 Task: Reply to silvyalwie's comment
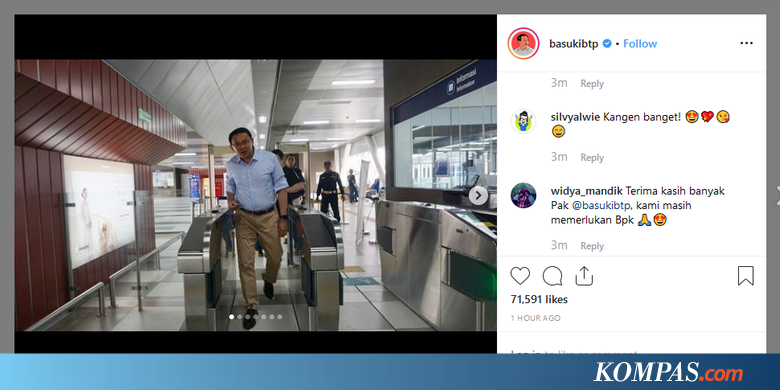[x=592, y=157]
